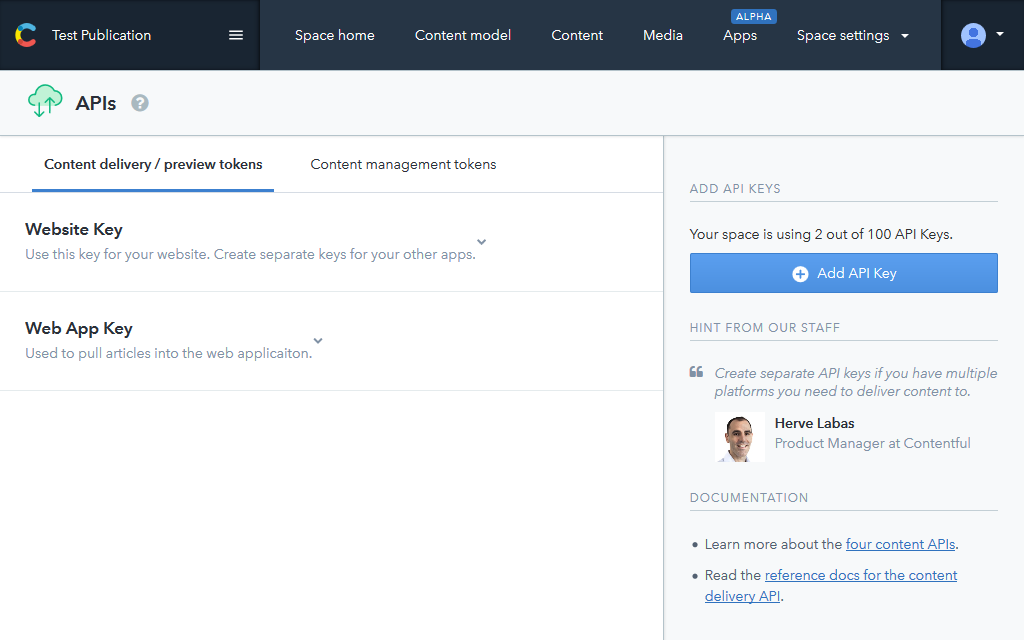Click the ALPHA badge above Apps
This screenshot has height=640, width=1024.
pos(754,16)
